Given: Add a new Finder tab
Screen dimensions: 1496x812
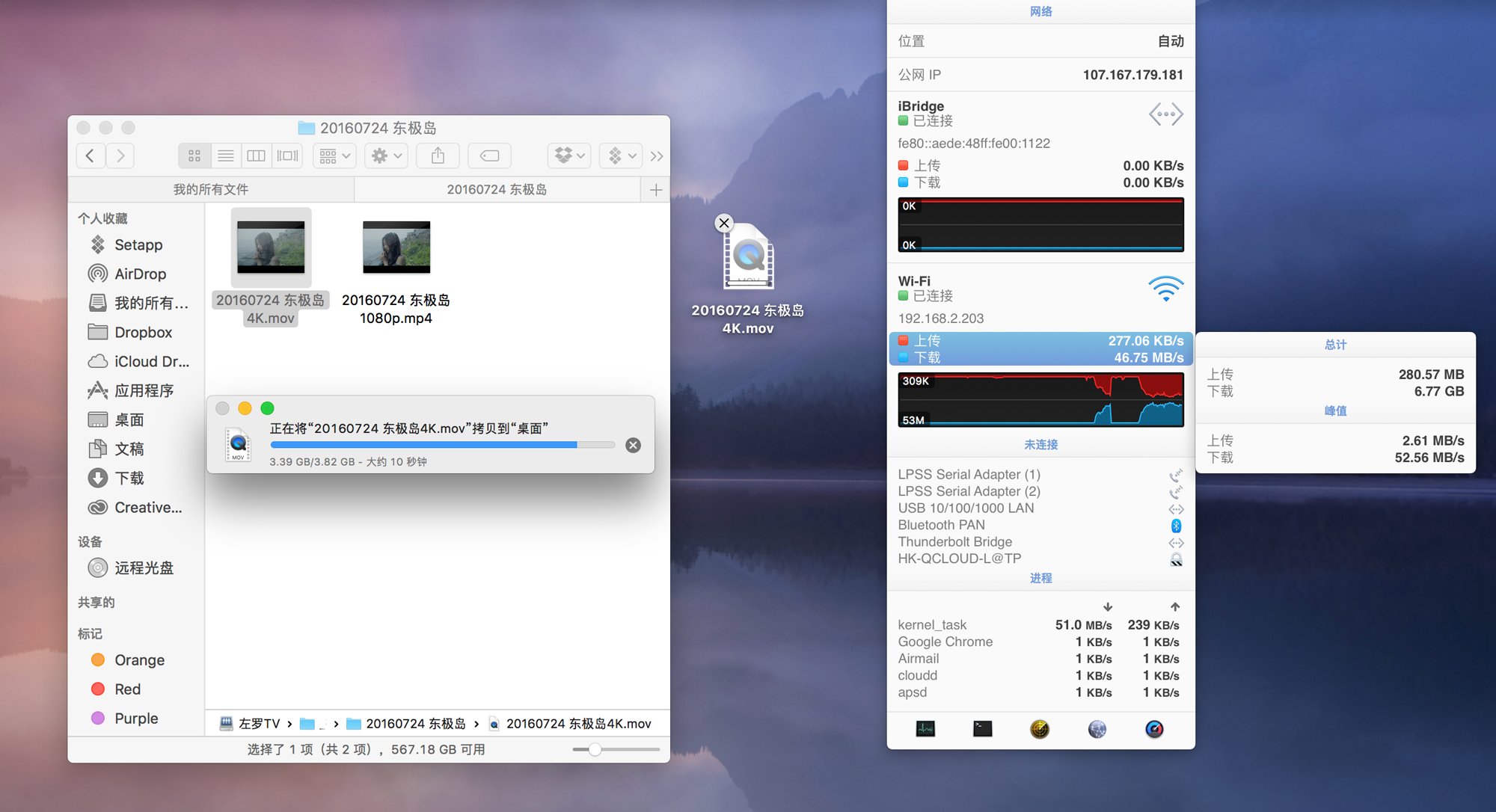Looking at the screenshot, I should pos(656,190).
